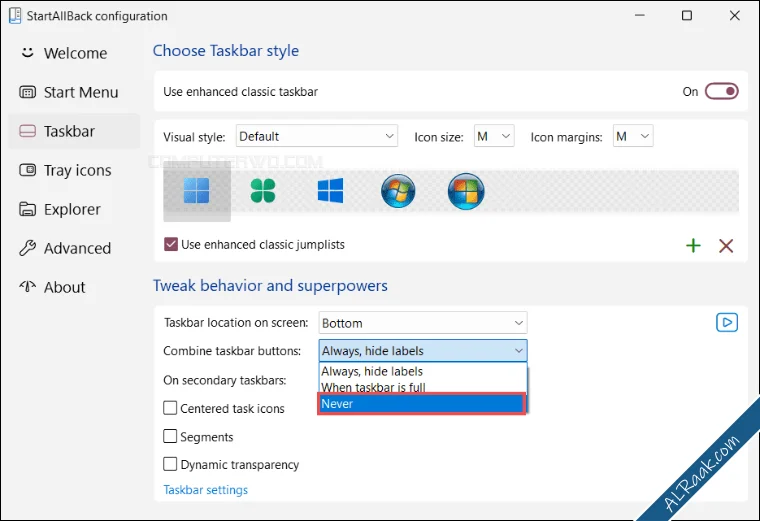The width and height of the screenshot is (760, 521).
Task: Choose the green clover start icon
Action: [x=263, y=190]
